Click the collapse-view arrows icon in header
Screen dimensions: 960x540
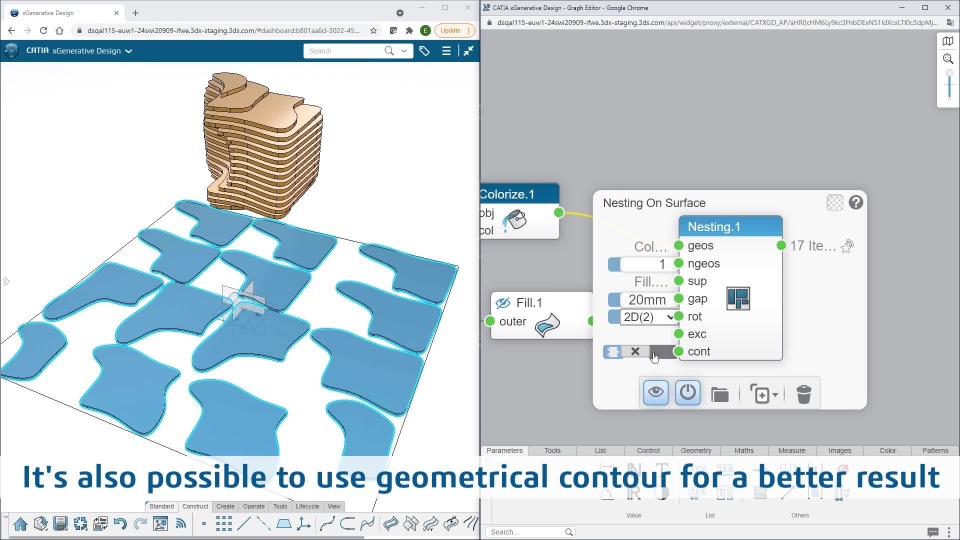(468, 51)
